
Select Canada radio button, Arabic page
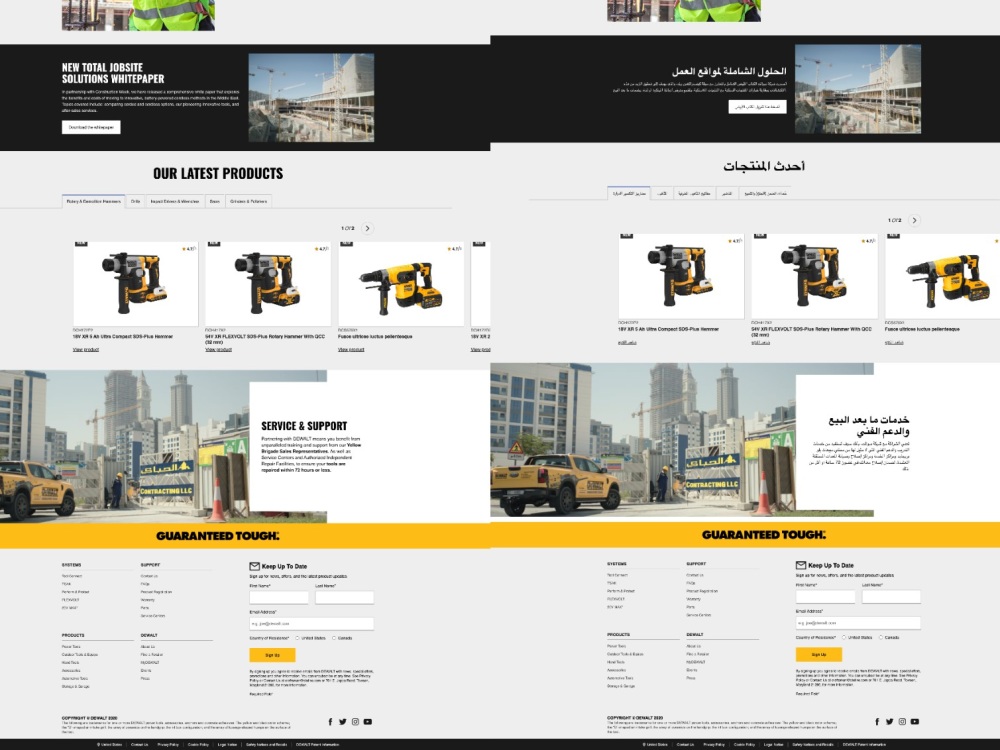(881, 637)
